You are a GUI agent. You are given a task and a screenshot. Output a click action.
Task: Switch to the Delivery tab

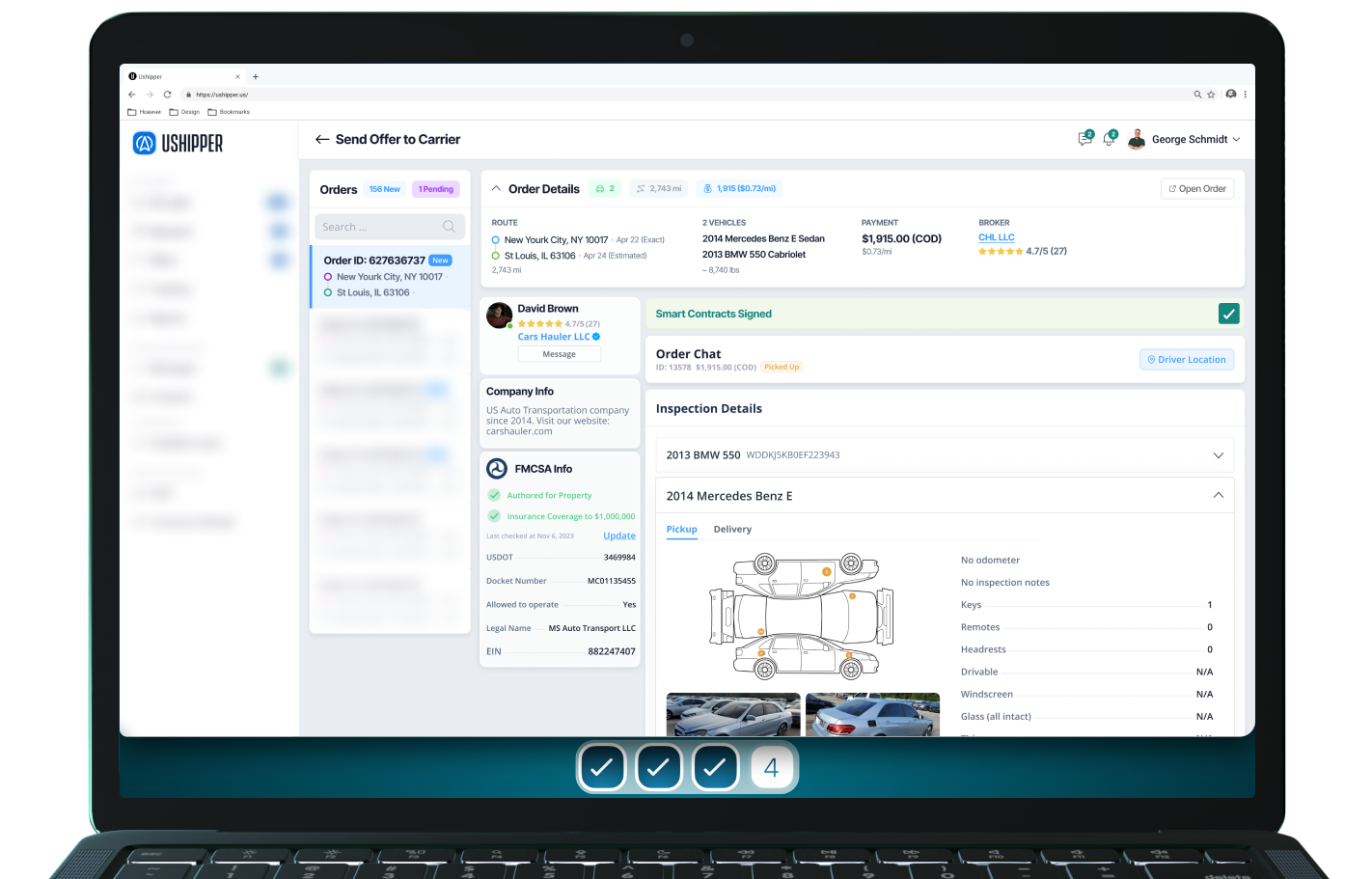pyautogui.click(x=732, y=530)
